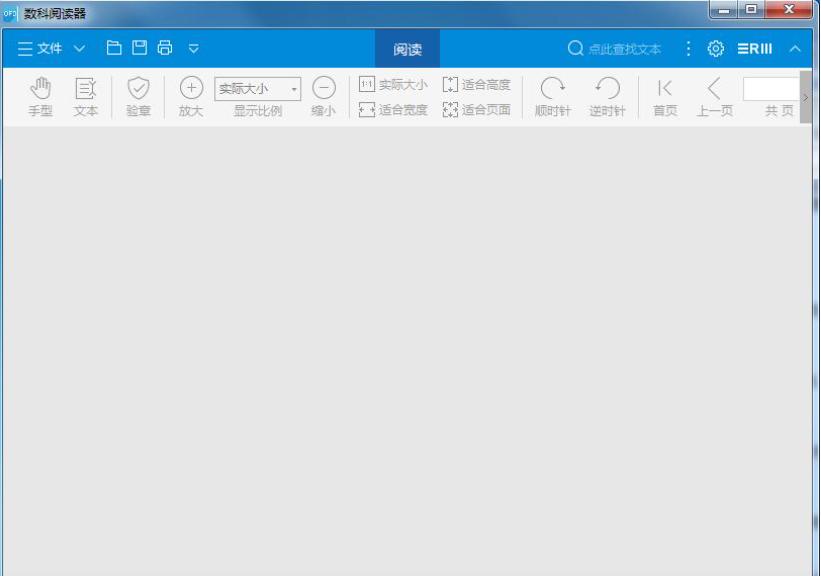Screen dimensions: 821x576
Task: Click the search magnifier icon
Action: click(575, 49)
